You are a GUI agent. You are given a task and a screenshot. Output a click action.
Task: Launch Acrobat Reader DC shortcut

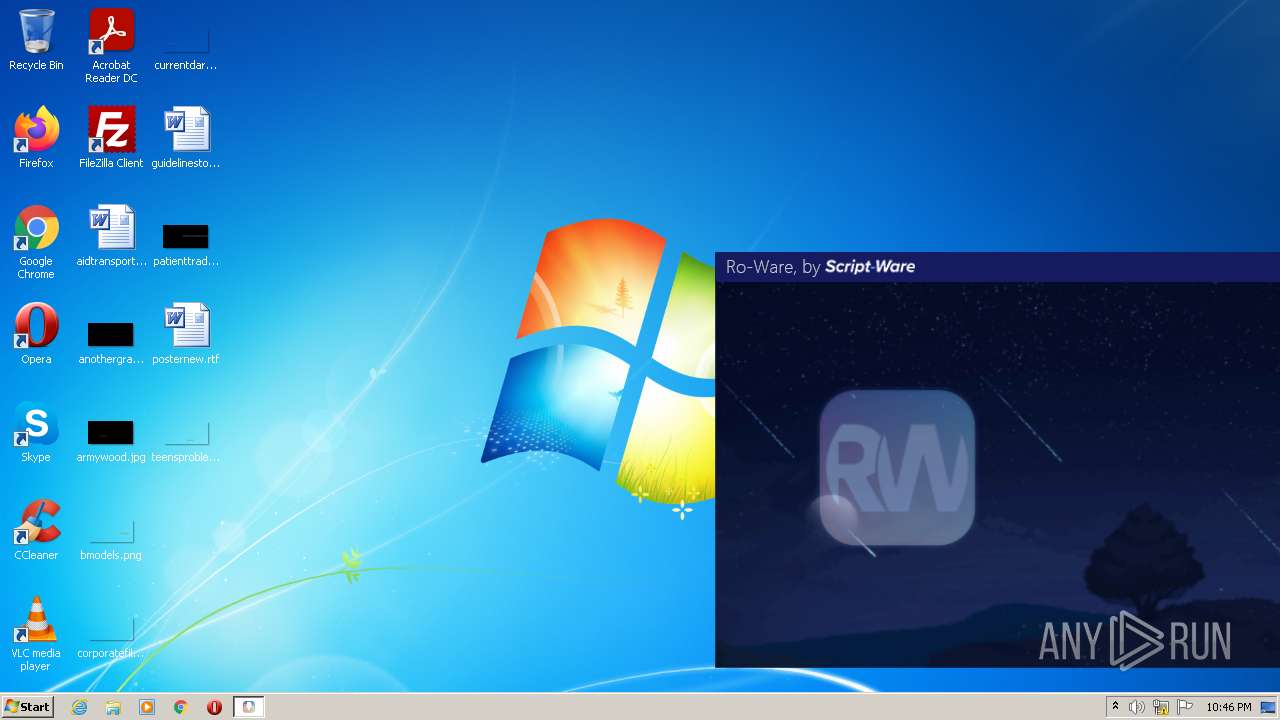pyautogui.click(x=111, y=46)
